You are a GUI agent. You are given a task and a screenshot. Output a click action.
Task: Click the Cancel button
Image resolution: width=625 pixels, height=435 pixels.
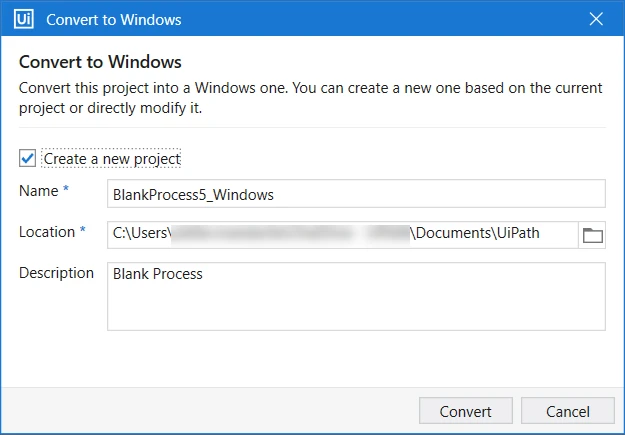(x=568, y=411)
